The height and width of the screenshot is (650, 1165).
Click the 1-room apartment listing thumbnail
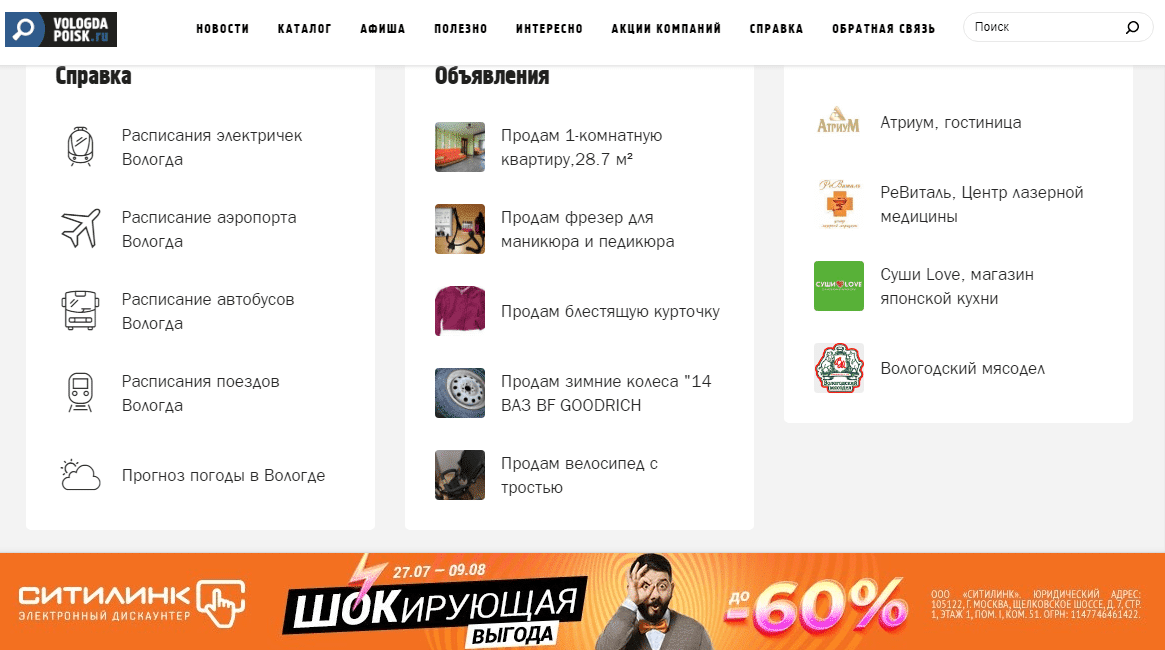coord(460,147)
